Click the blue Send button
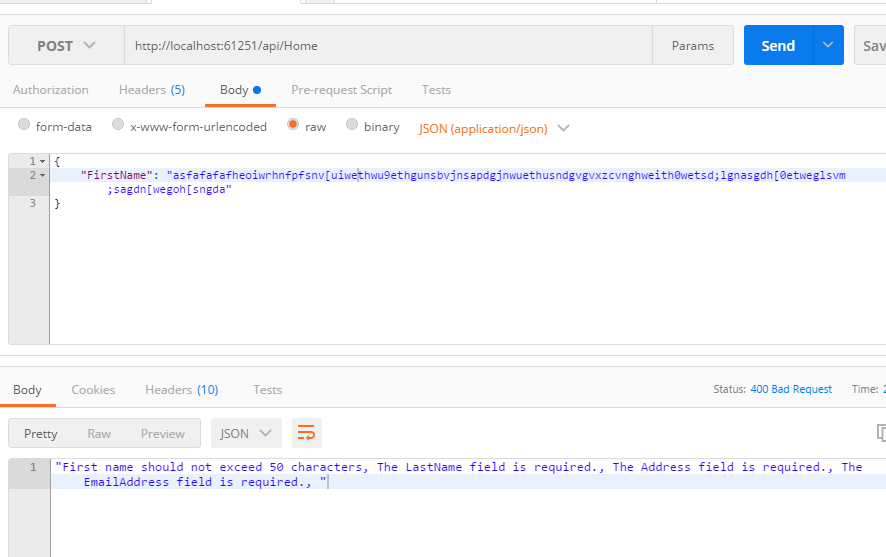The height and width of the screenshot is (557, 886). (x=778, y=45)
